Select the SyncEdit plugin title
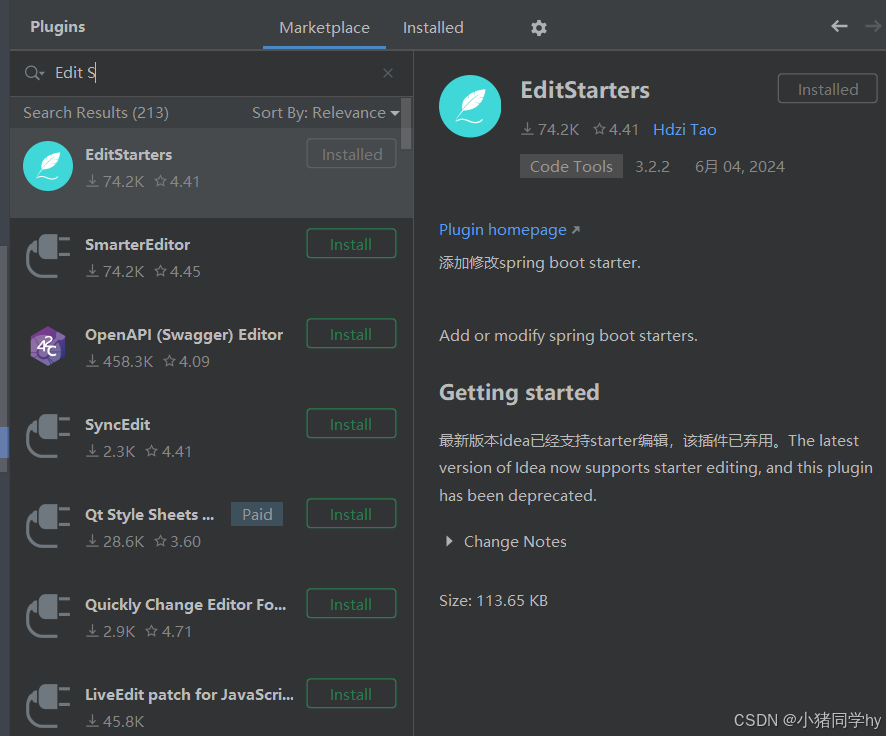886x736 pixels. (118, 425)
